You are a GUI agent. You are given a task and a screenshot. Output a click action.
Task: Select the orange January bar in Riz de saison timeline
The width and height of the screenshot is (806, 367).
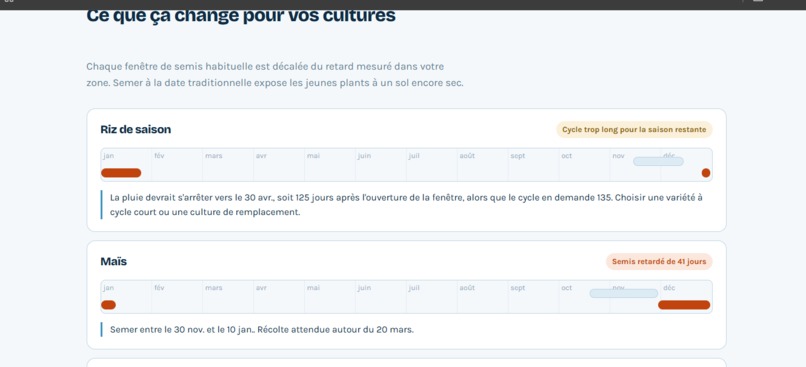click(x=121, y=173)
